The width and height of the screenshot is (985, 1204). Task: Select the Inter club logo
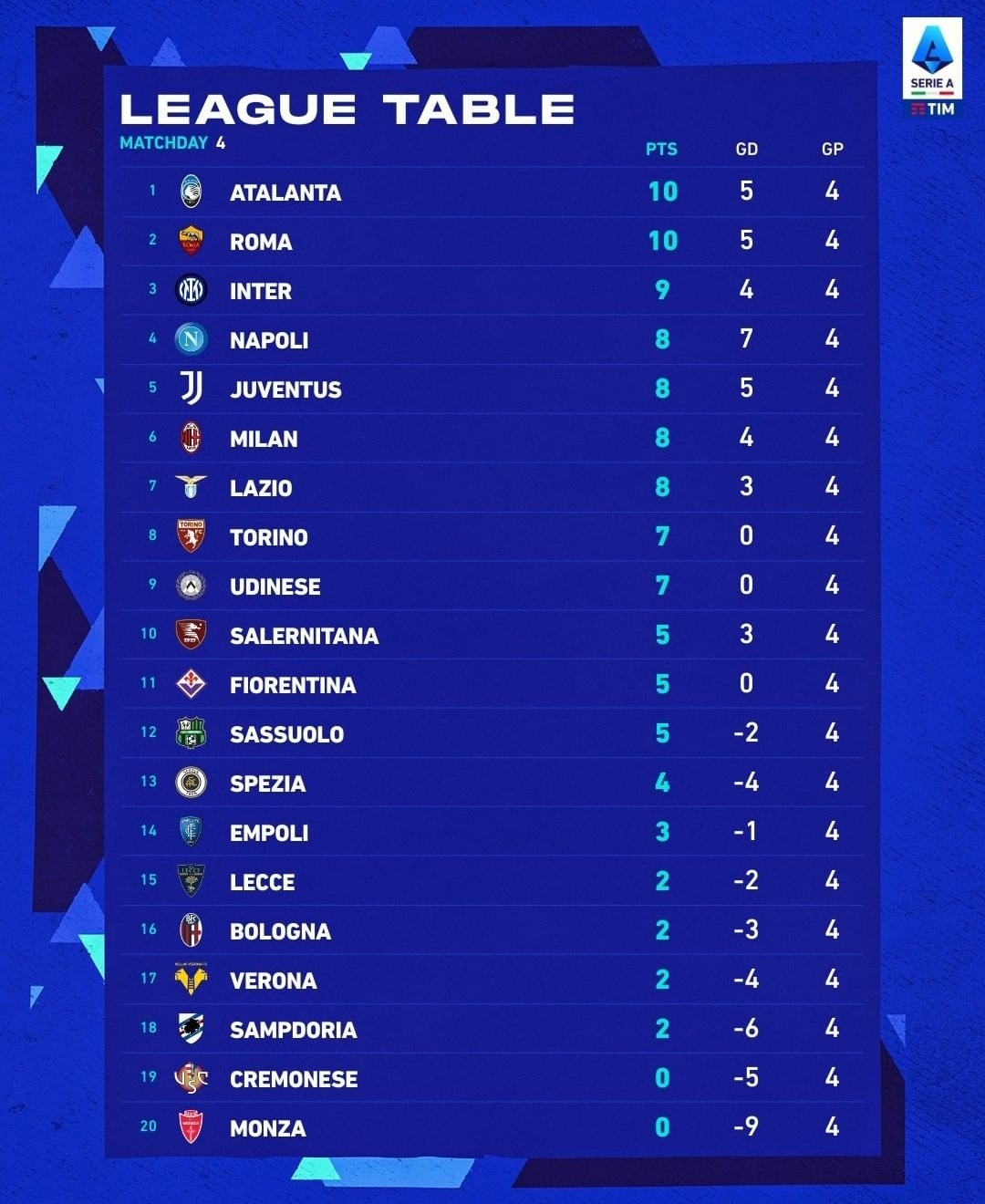coord(191,290)
